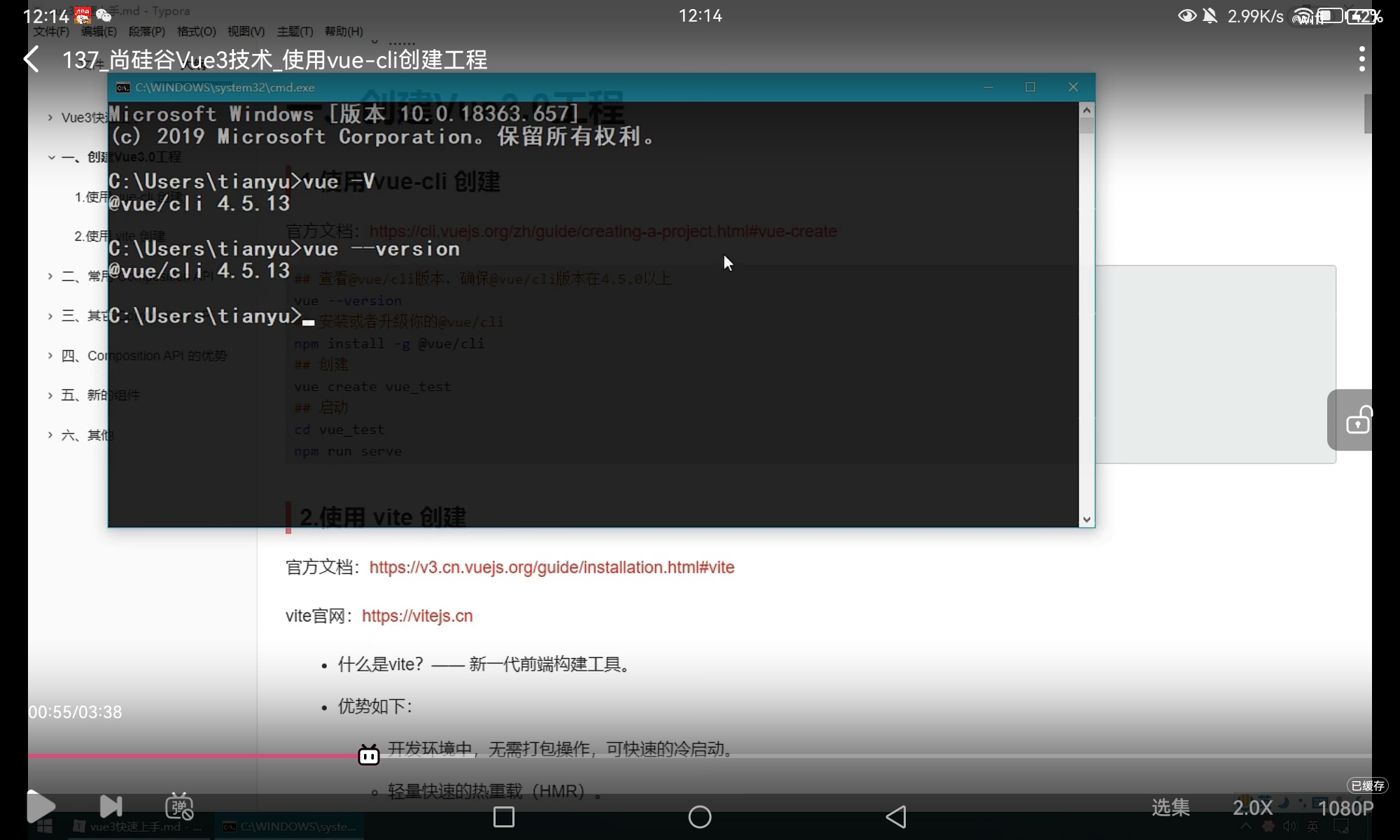The height and width of the screenshot is (840, 1400).
Task: Expand the 四、Composition API outline item
Action: pyautogui.click(x=50, y=356)
